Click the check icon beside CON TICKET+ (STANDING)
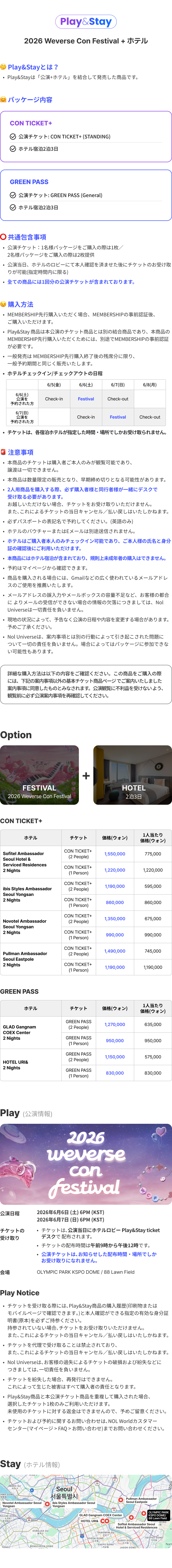Image resolution: width=172 pixels, height=1568 pixels. tap(13, 137)
